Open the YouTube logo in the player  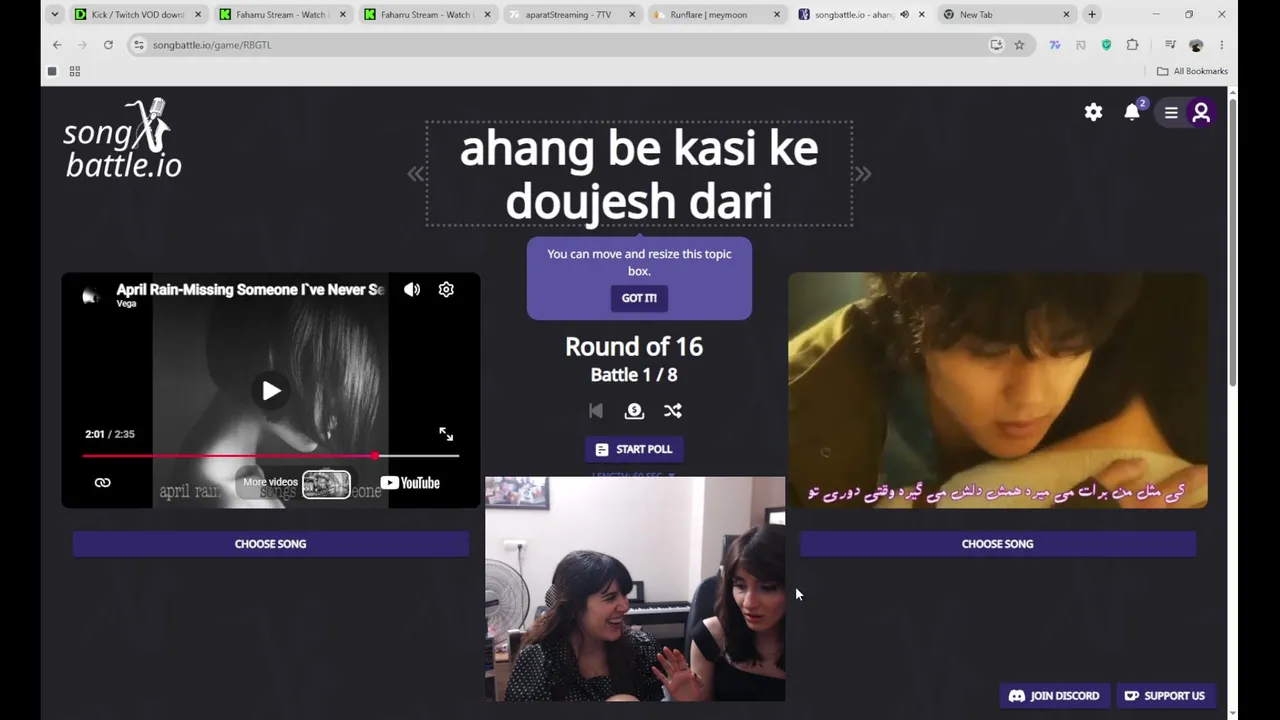[410, 483]
